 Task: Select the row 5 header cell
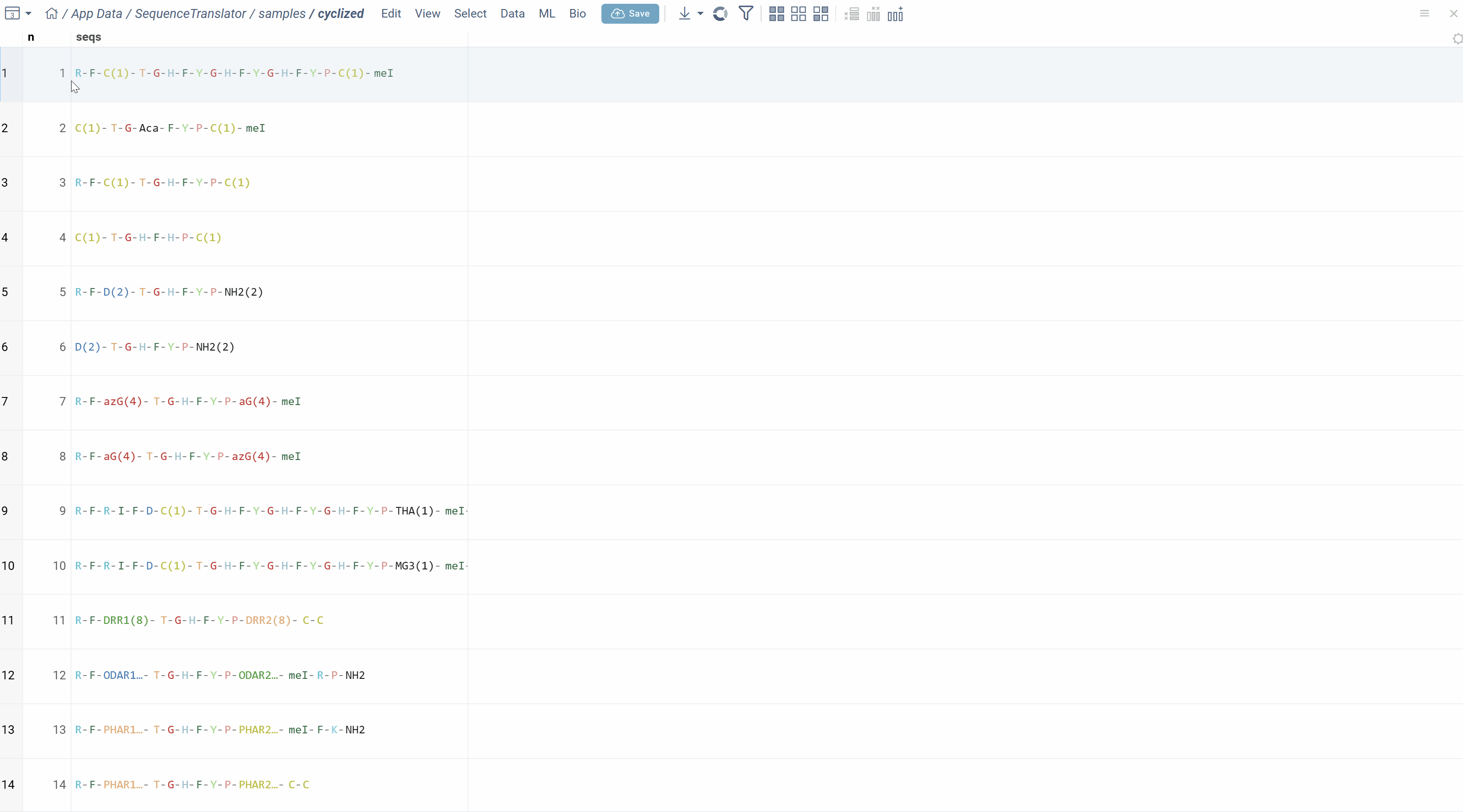click(11, 292)
